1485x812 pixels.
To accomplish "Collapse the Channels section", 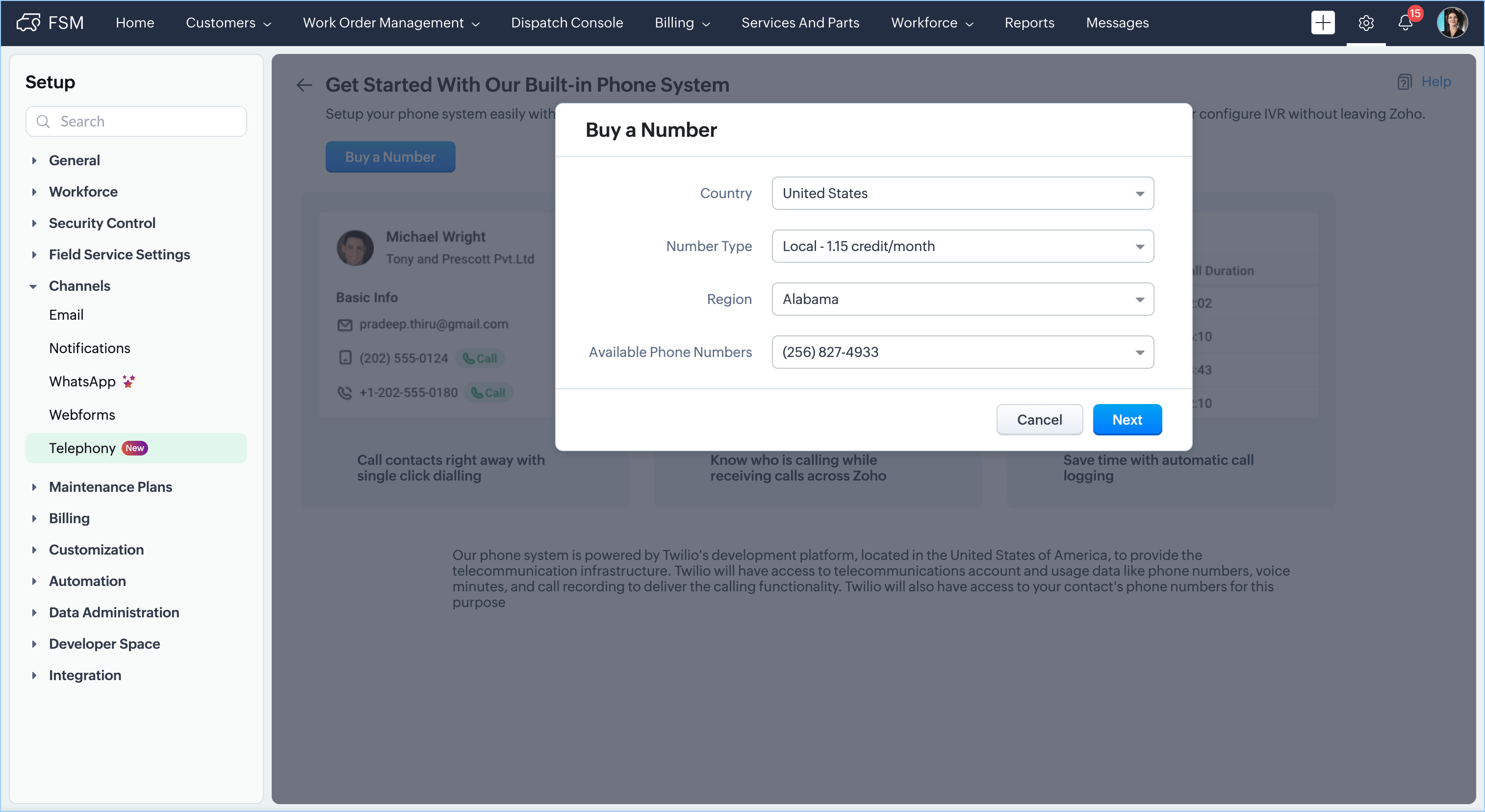I will [33, 286].
